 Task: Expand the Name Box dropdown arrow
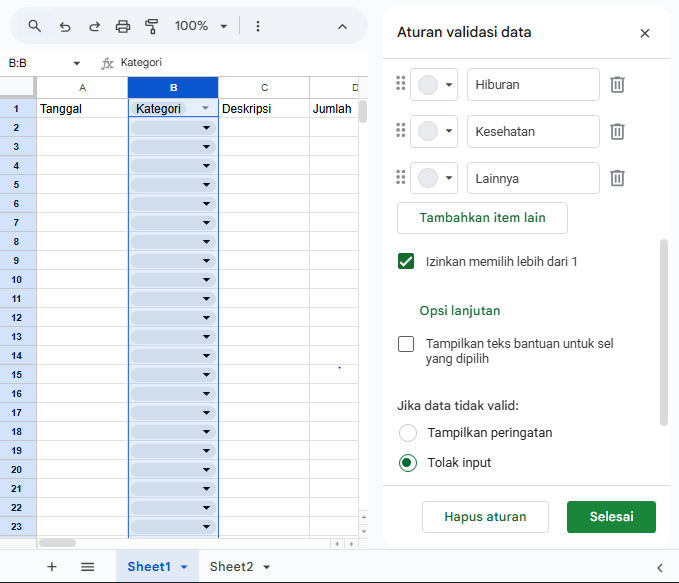tap(77, 63)
